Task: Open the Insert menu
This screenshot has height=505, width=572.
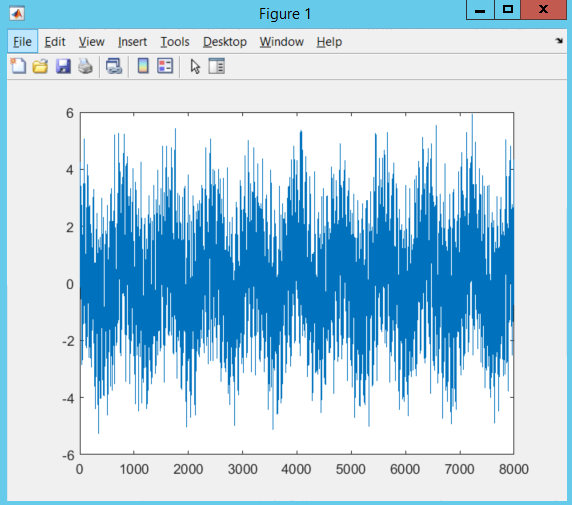Action: click(132, 42)
